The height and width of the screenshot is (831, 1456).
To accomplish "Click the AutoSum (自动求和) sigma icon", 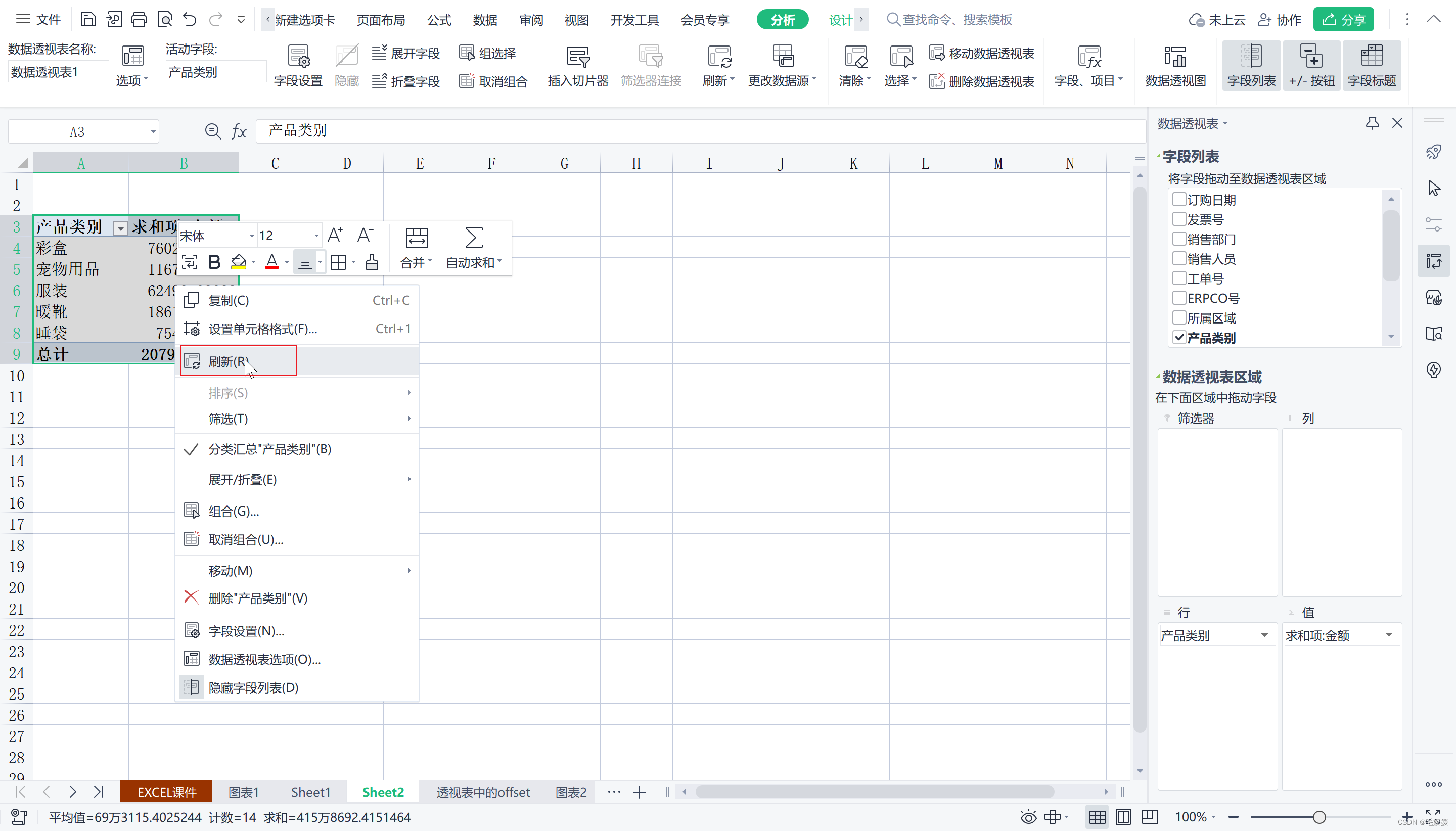I will (473, 238).
